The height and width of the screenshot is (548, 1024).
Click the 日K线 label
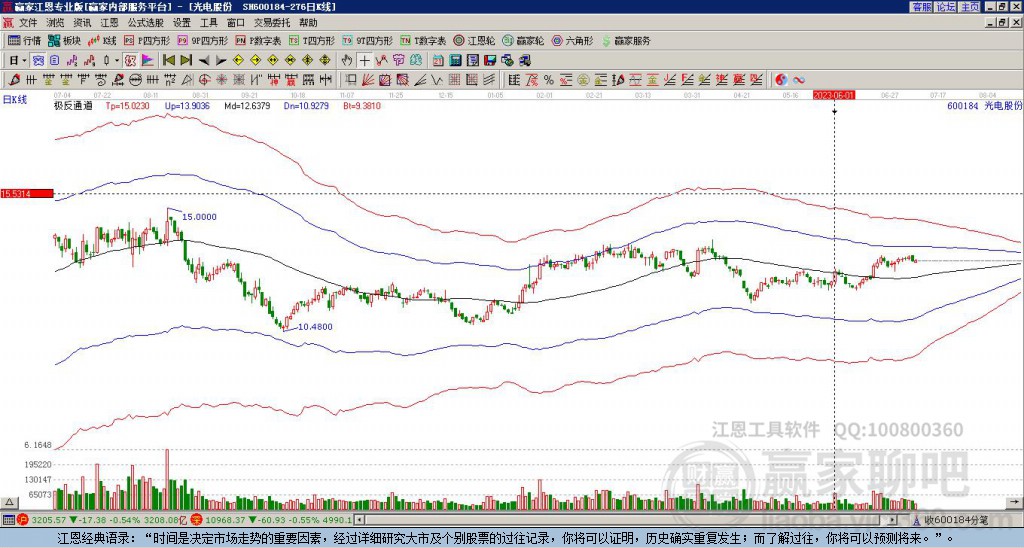pos(15,99)
